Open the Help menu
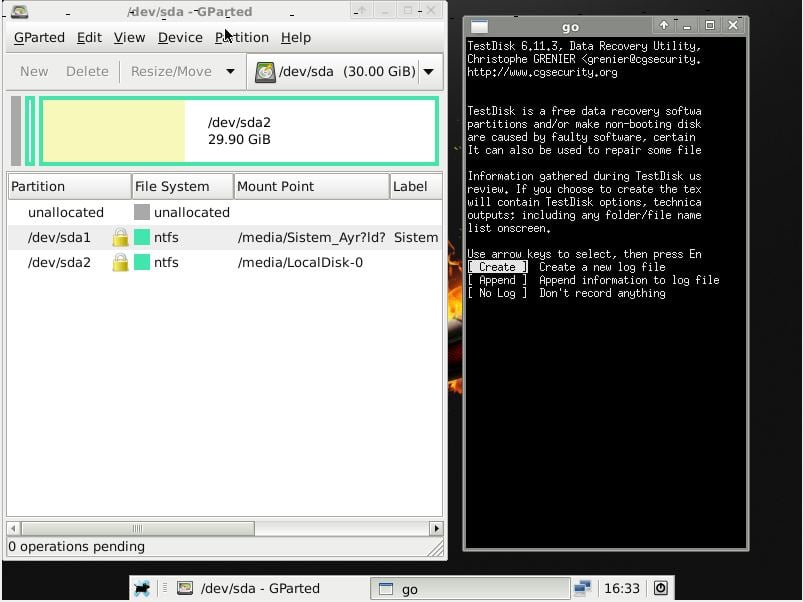This screenshot has width=803, height=602. [295, 37]
